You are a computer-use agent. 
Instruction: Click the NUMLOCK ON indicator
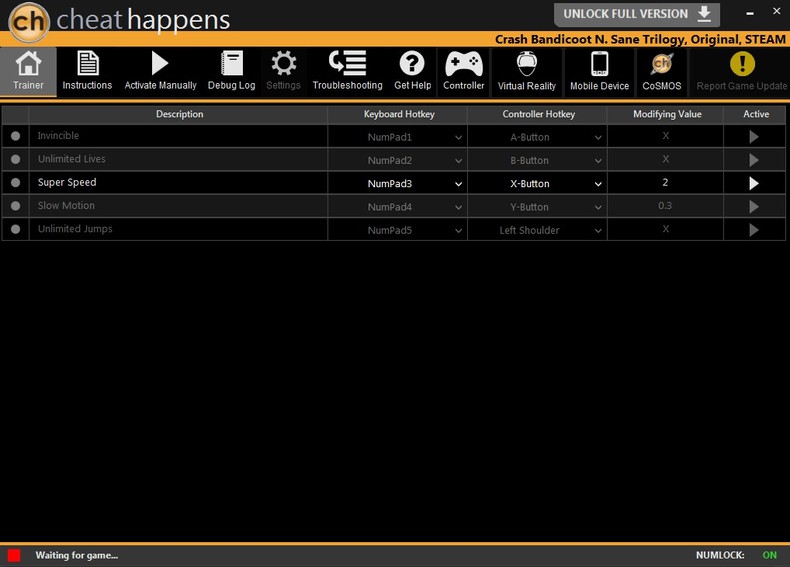point(736,555)
